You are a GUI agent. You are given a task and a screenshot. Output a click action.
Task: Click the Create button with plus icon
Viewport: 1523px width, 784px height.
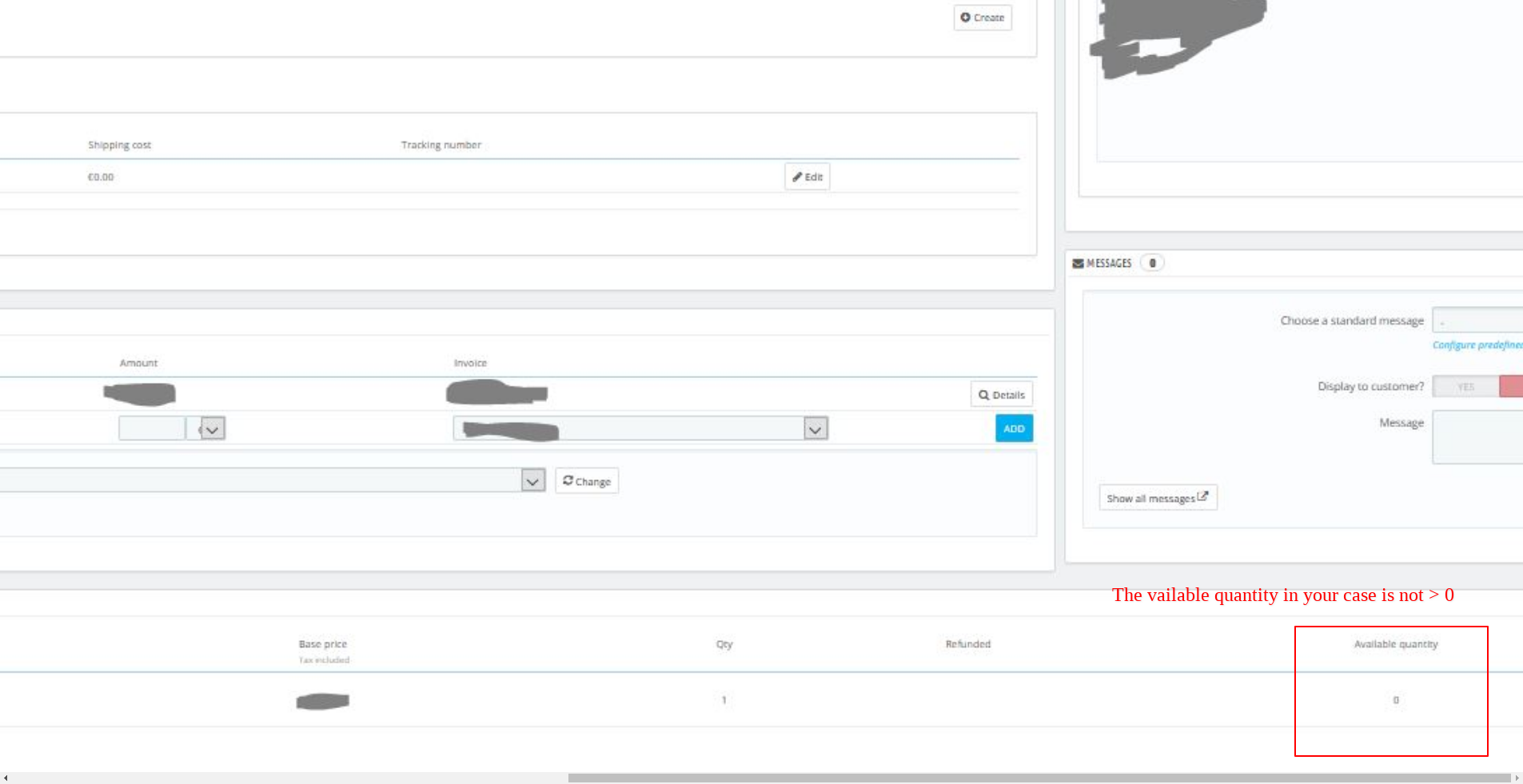pyautogui.click(x=982, y=17)
